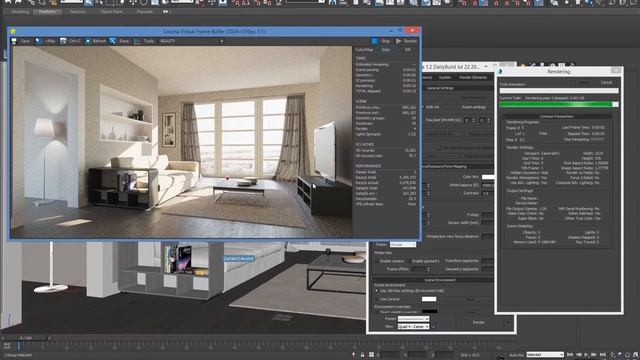Collapse the Common Parameters rollout header
The height and width of the screenshot is (360, 640).
(x=556, y=116)
